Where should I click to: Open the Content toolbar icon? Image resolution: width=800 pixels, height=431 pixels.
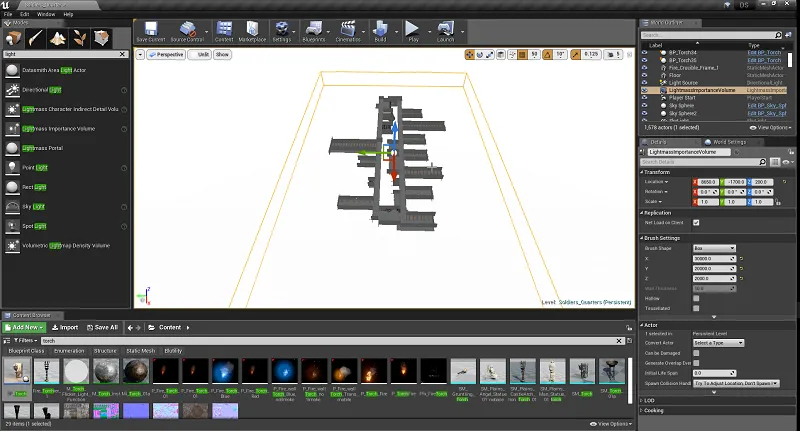point(224,32)
